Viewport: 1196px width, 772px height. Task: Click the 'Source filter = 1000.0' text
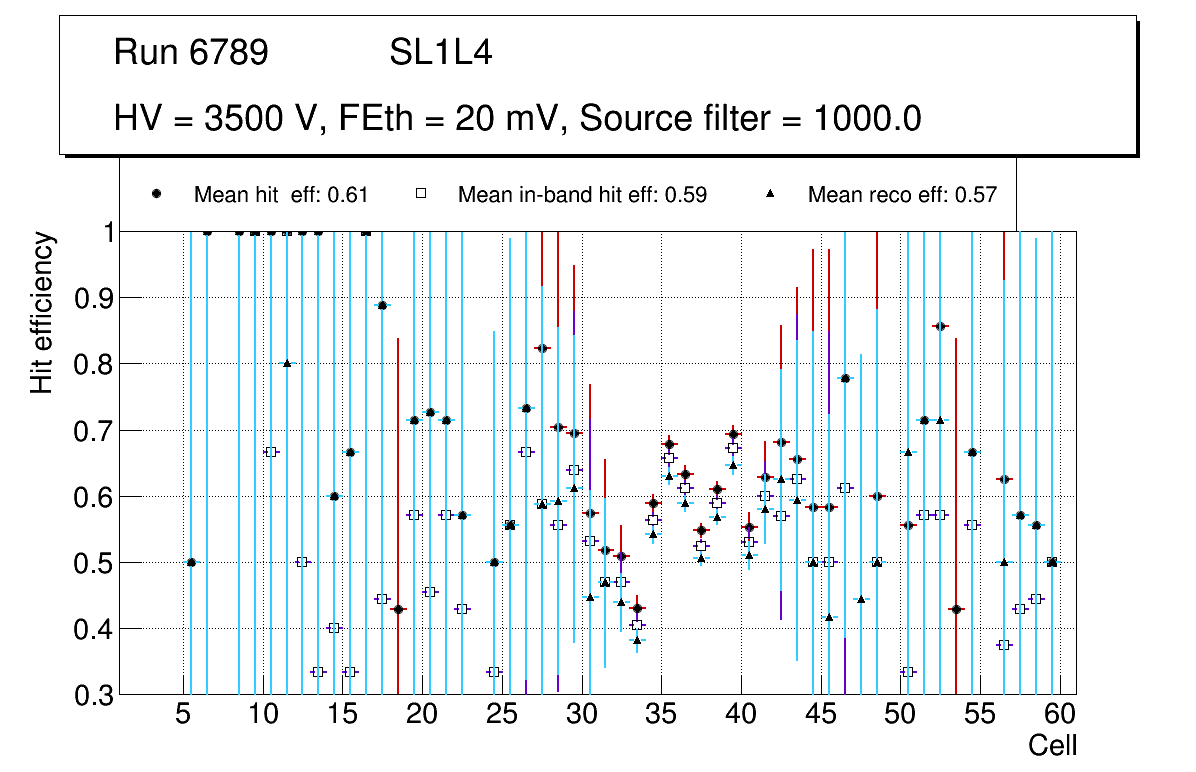pos(750,119)
